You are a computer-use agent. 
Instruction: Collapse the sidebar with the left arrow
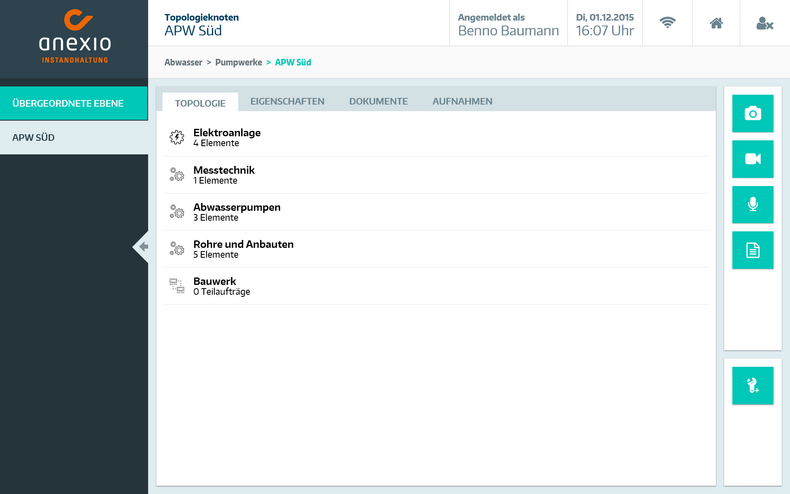pos(142,247)
